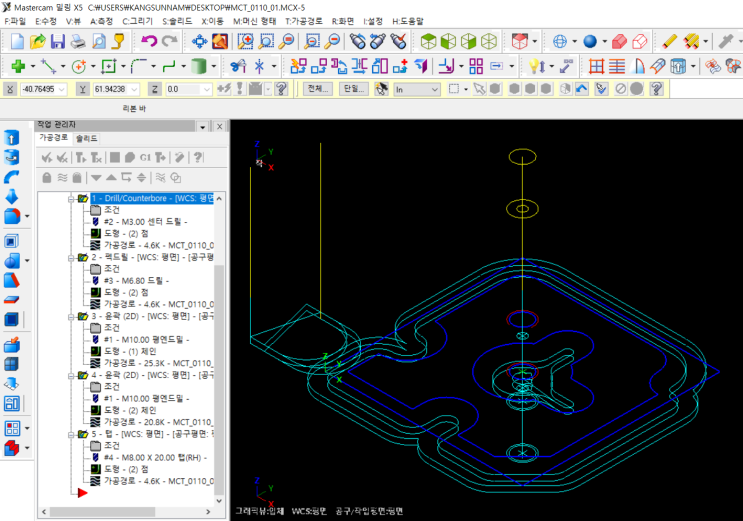This screenshot has width=743, height=521.
Task: Open the 'In' selection mode dropdown
Action: (436, 89)
